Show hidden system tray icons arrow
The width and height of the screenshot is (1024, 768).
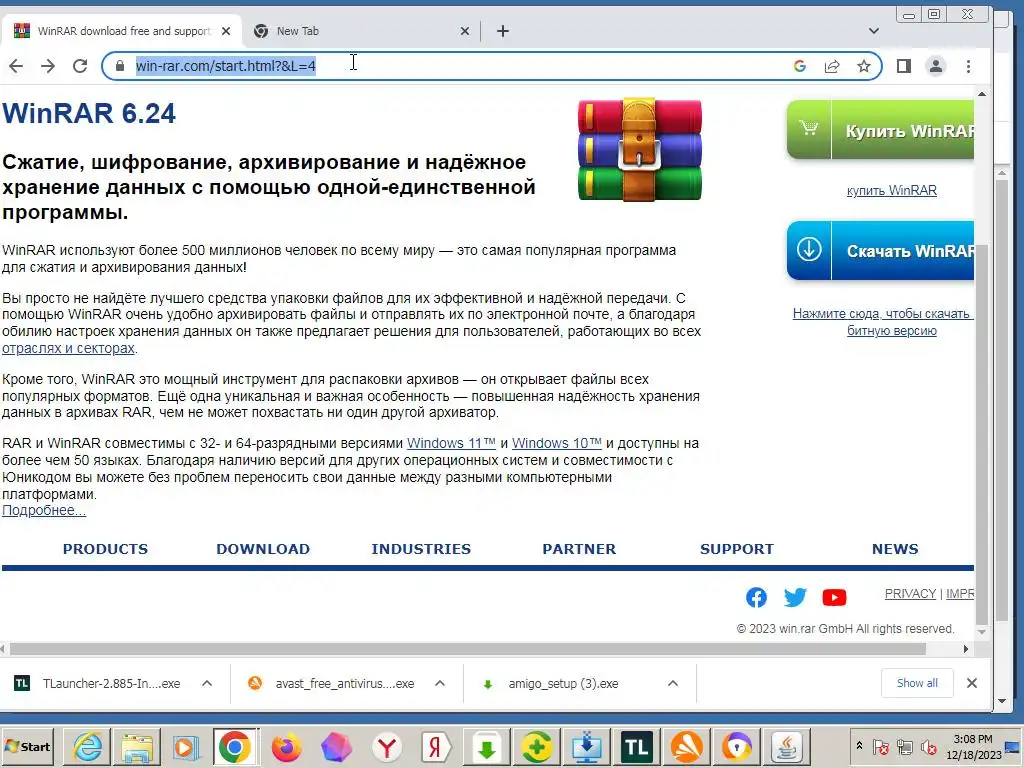click(x=859, y=746)
